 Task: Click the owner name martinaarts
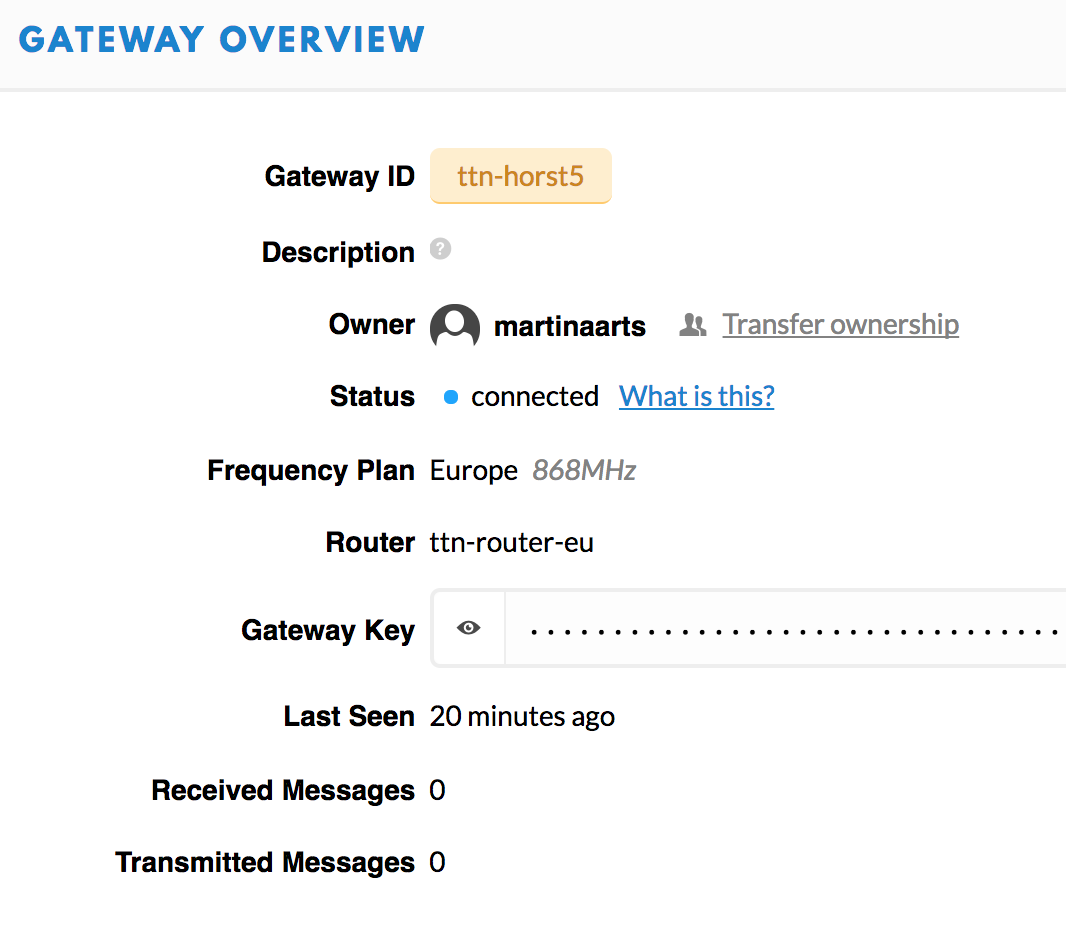coord(570,326)
